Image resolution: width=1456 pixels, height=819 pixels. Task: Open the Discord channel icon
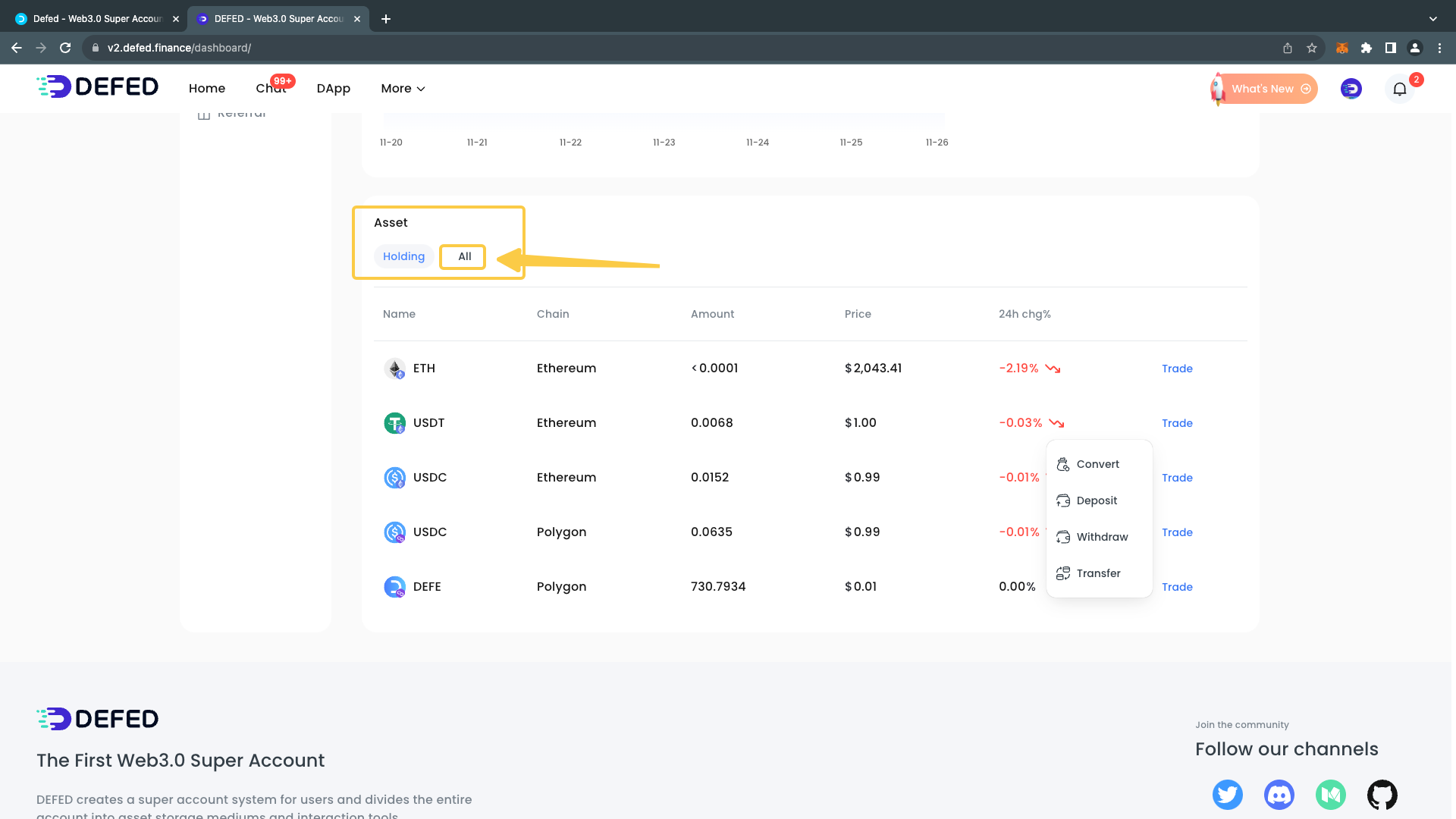1279,794
